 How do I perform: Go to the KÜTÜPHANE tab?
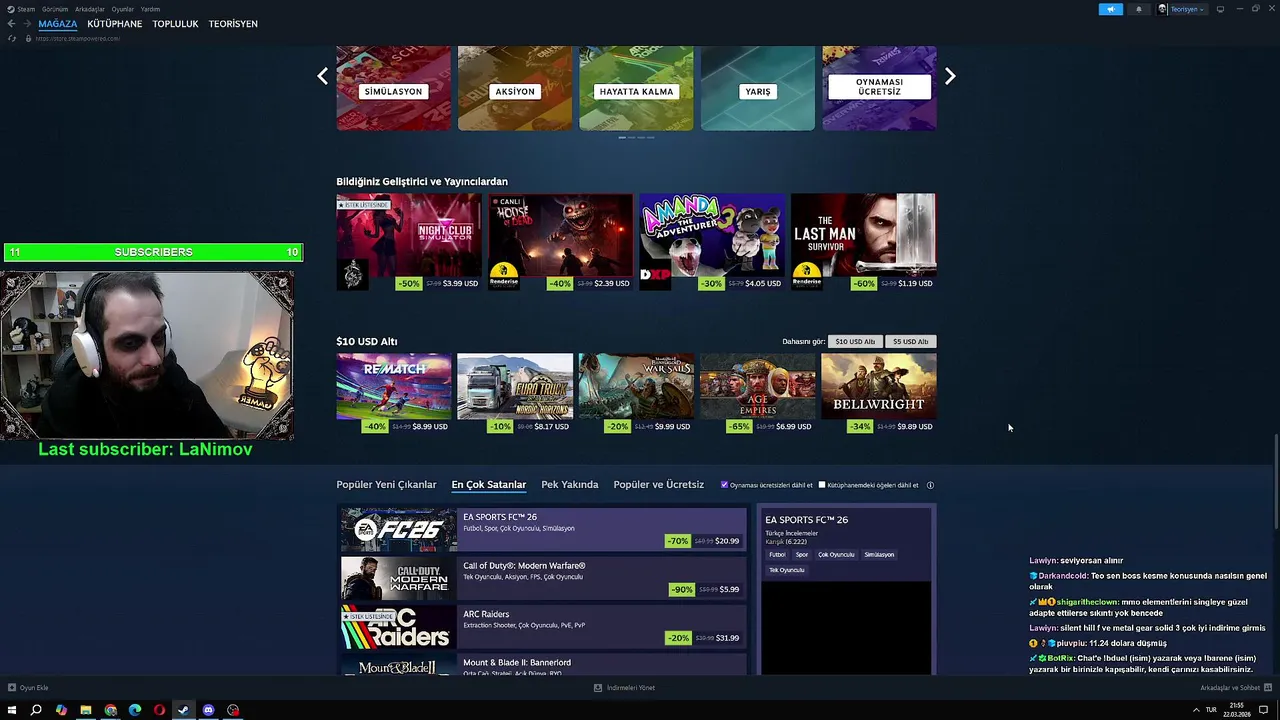click(115, 24)
